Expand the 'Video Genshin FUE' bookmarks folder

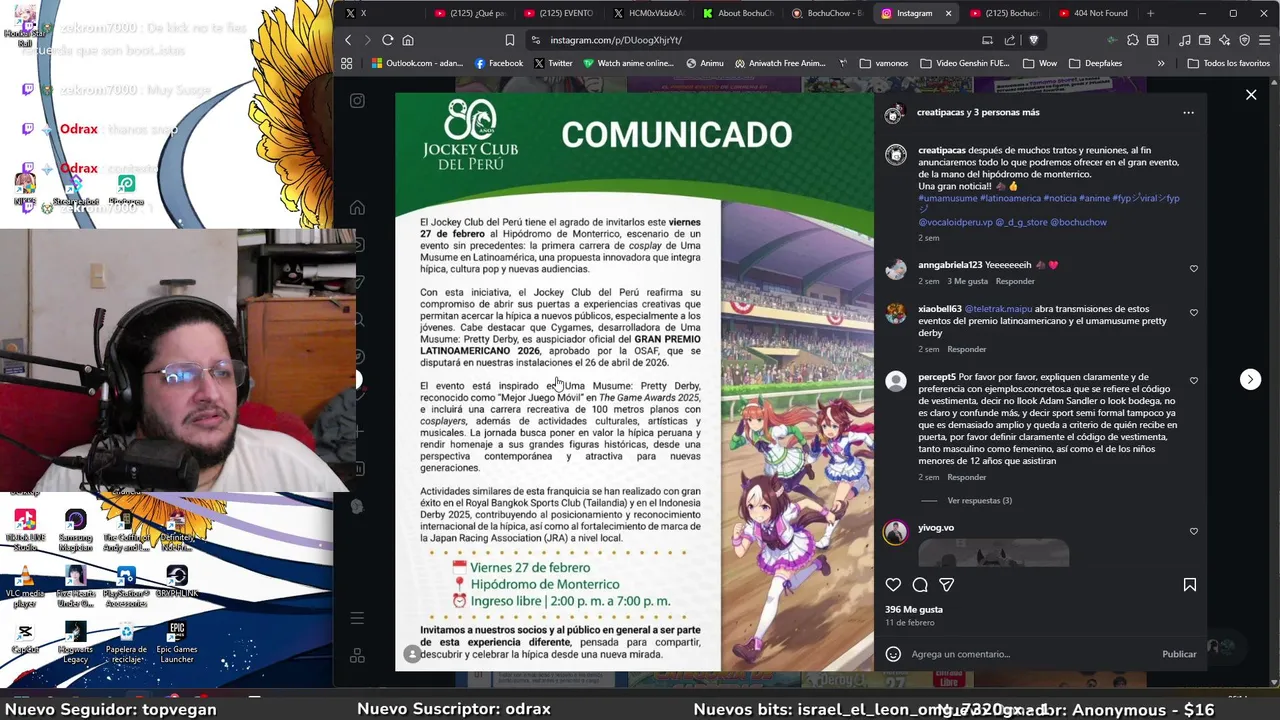965,63
